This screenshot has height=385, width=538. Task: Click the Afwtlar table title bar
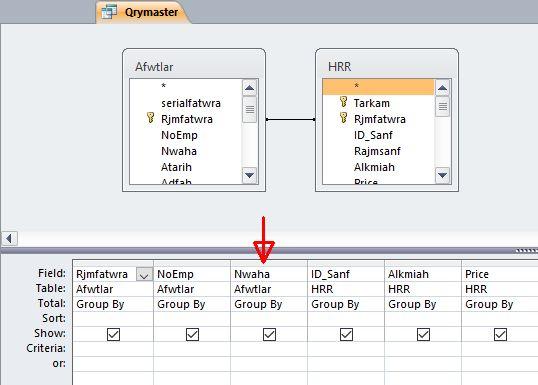[194, 66]
